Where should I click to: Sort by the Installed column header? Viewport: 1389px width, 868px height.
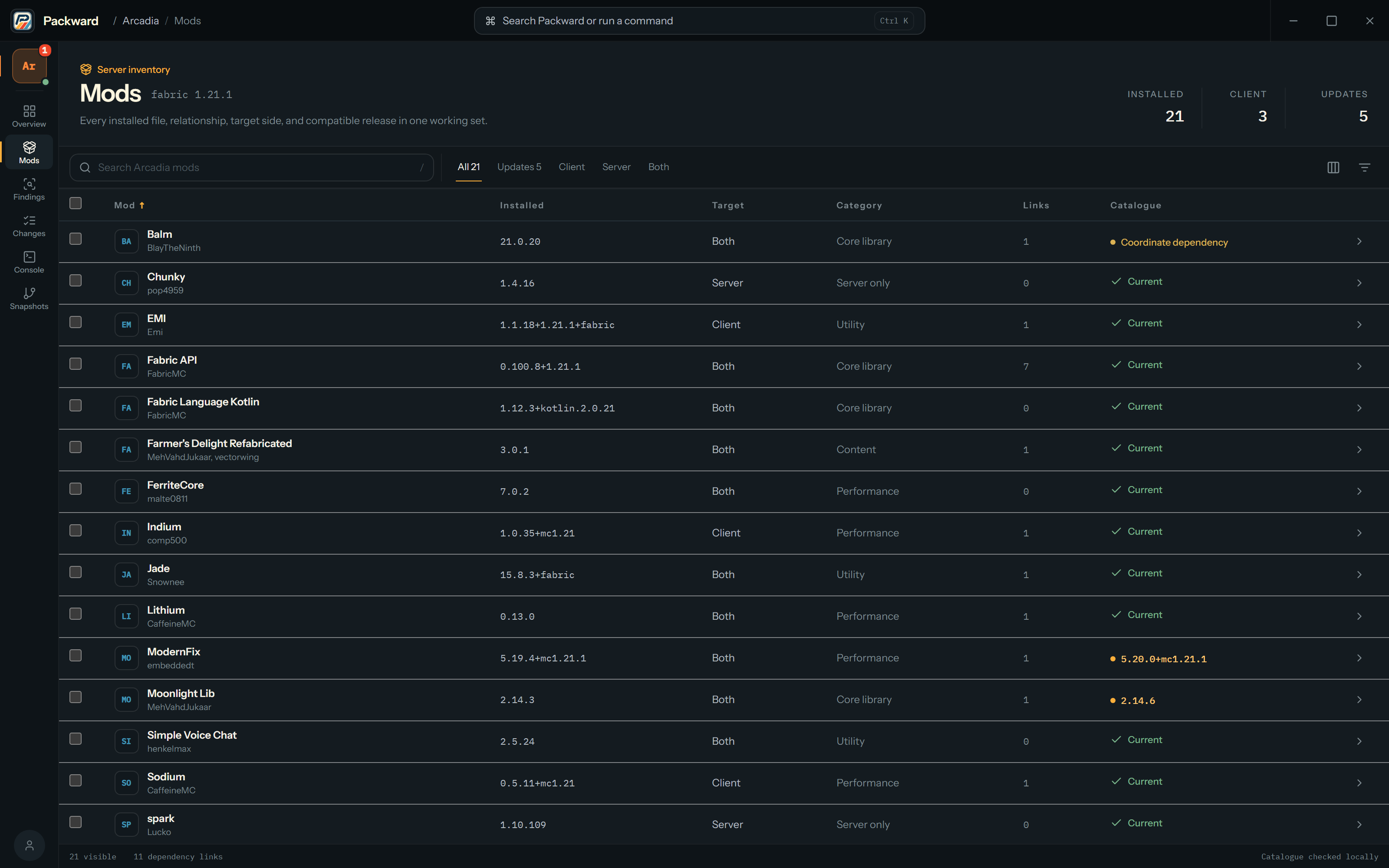[521, 206]
